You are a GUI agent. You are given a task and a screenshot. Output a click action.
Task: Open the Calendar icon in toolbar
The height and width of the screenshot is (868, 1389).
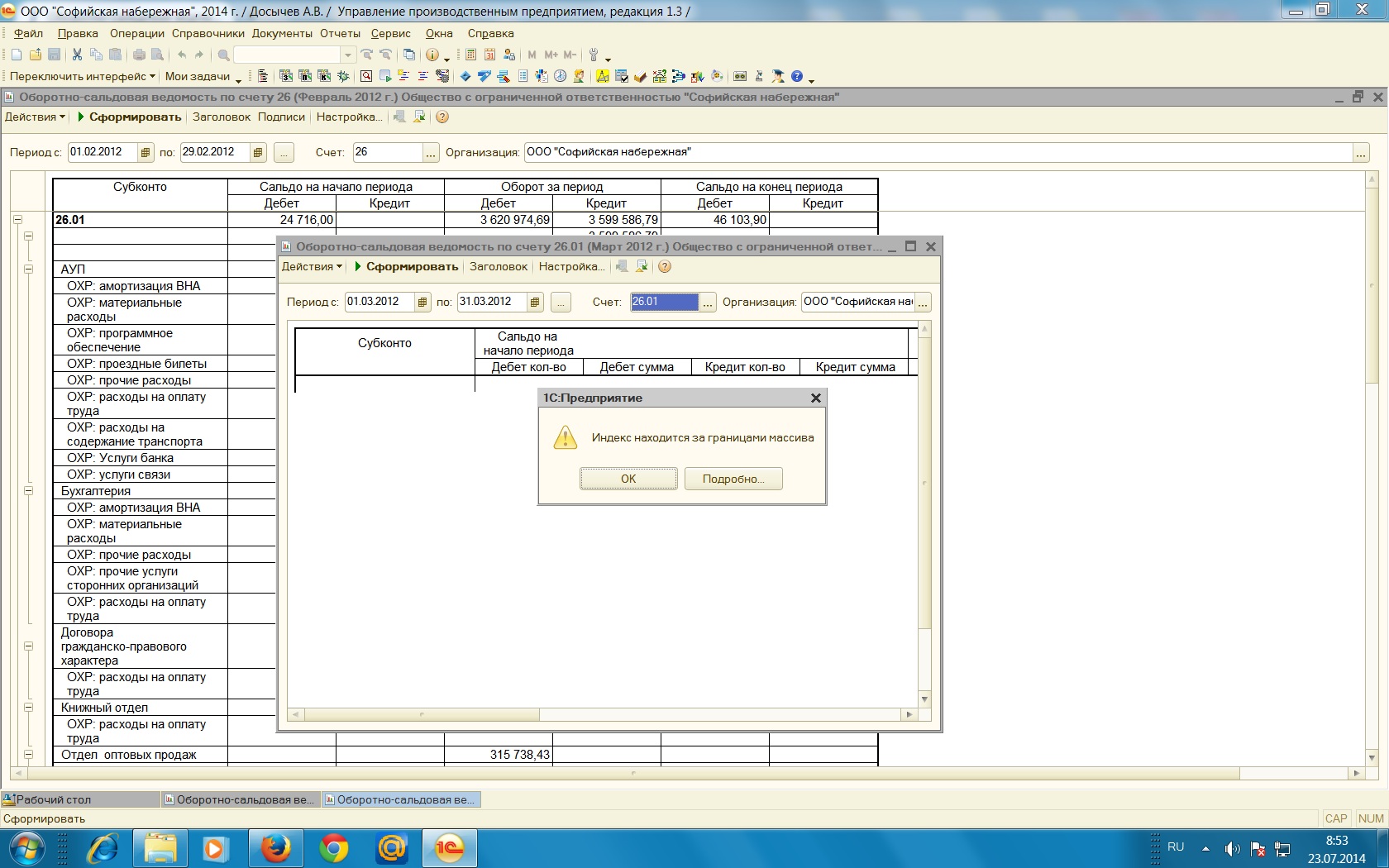[x=489, y=55]
